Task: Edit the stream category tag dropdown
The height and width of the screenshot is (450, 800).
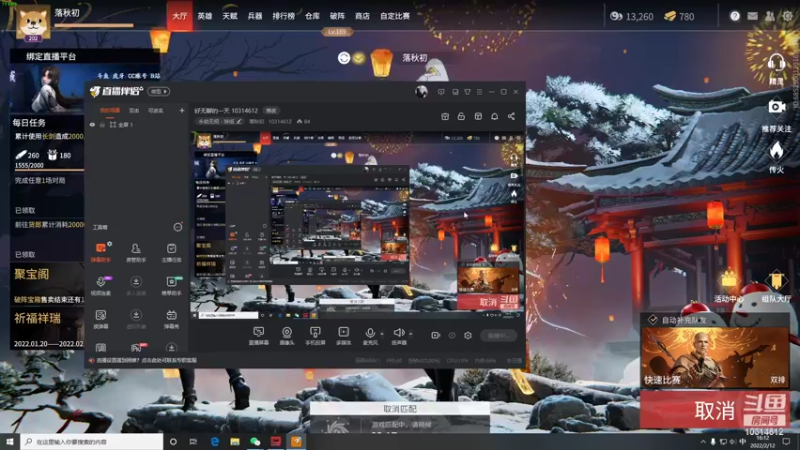Action: click(220, 121)
